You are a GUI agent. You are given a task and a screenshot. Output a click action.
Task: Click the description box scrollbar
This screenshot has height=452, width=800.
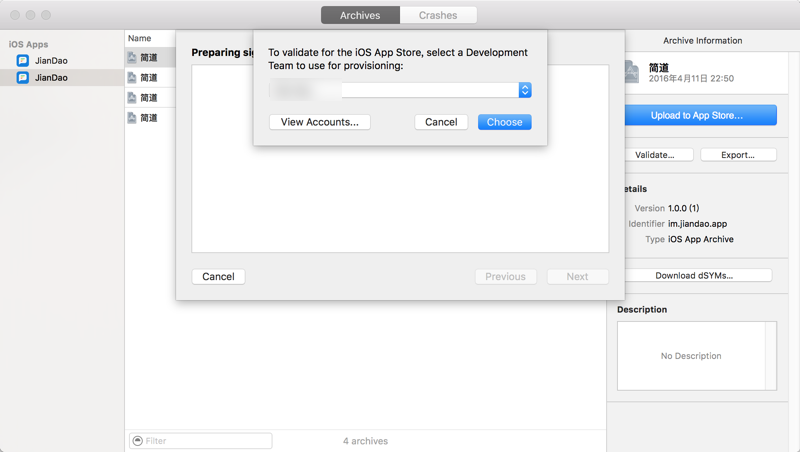(770, 356)
